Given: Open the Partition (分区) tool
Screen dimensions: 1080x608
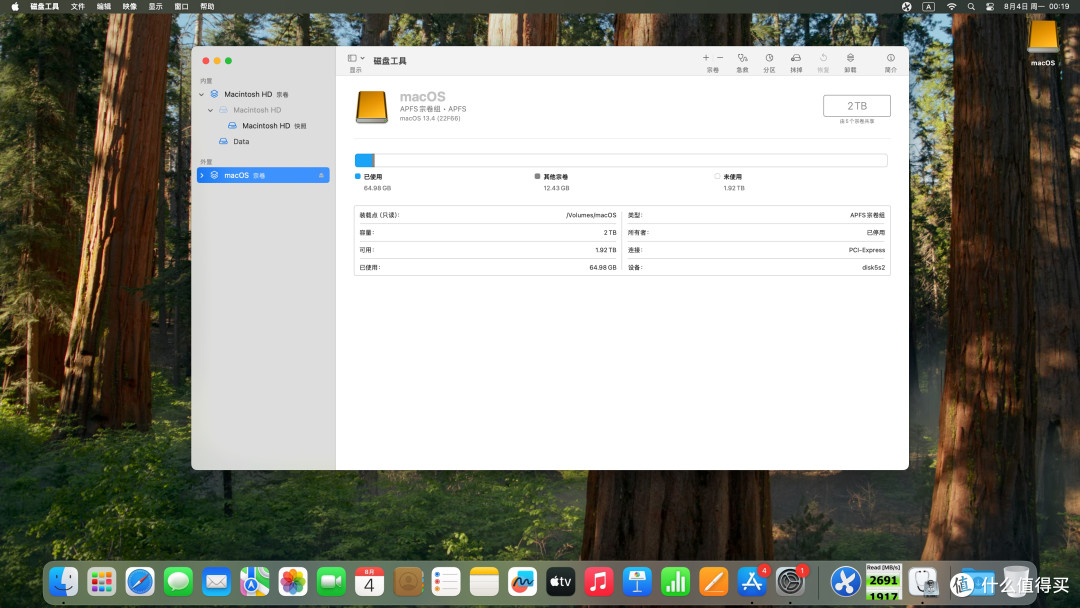Looking at the screenshot, I should pyautogui.click(x=769, y=58).
